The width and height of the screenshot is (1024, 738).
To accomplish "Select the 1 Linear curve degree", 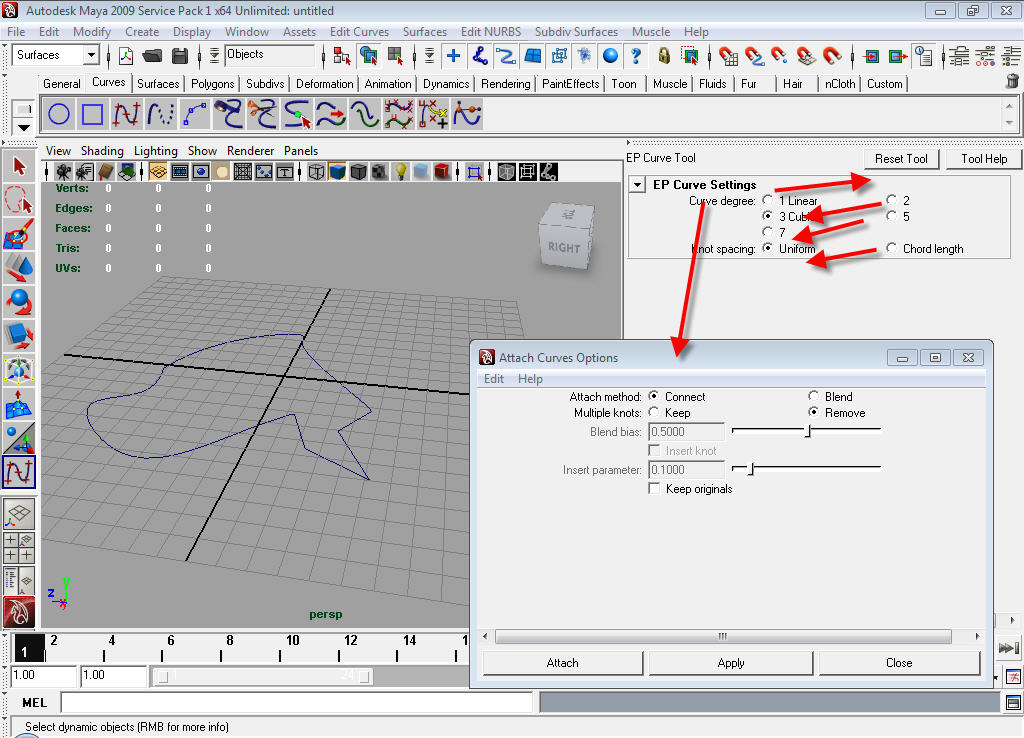I will click(x=768, y=200).
